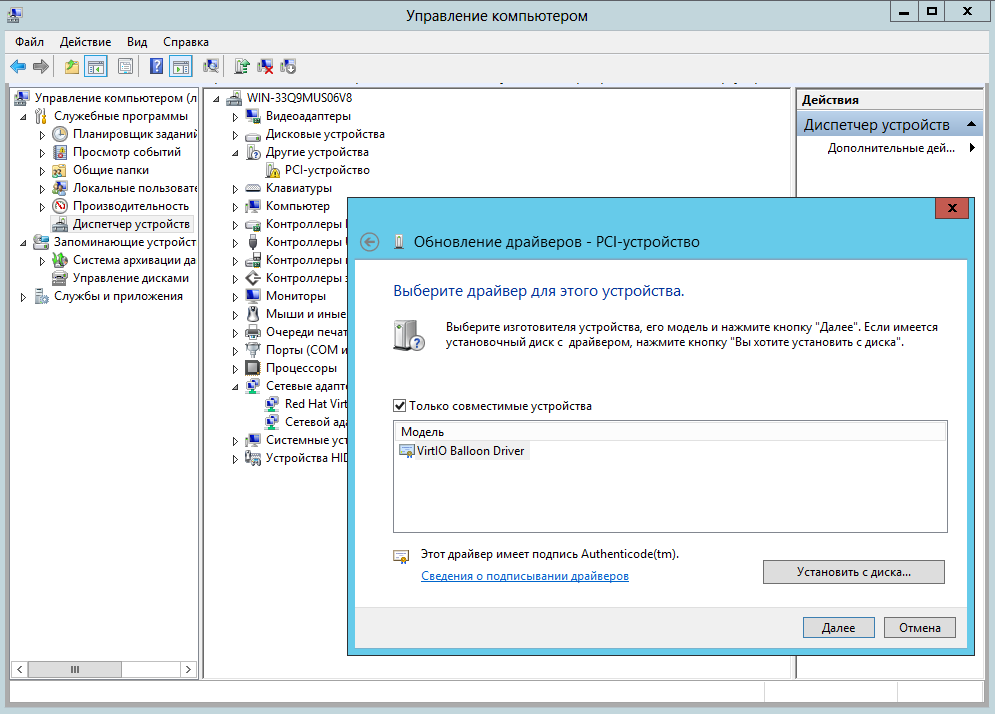Click the 'Установить с диска...' button
Image resolution: width=995 pixels, height=714 pixels.
click(853, 572)
